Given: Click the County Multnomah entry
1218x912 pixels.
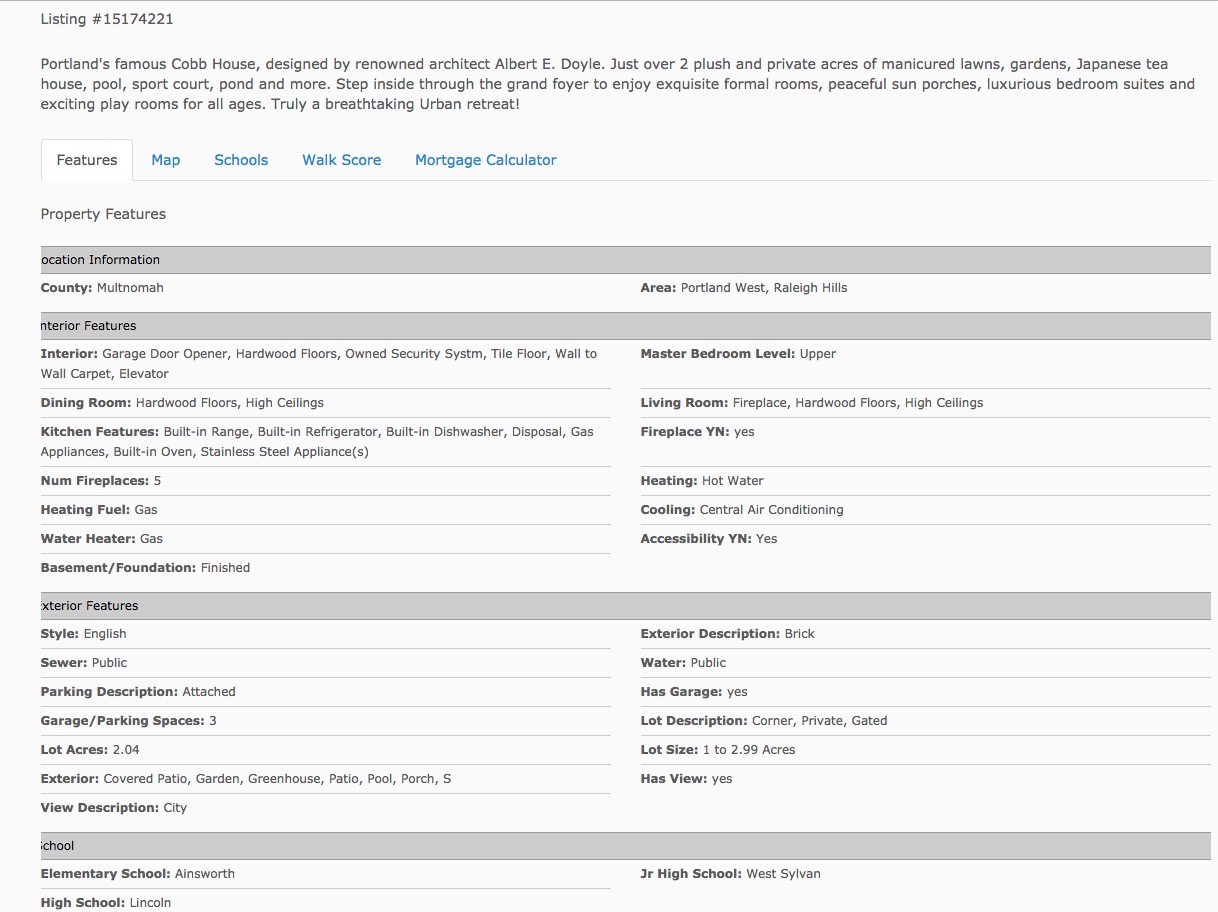Looking at the screenshot, I should tap(102, 288).
